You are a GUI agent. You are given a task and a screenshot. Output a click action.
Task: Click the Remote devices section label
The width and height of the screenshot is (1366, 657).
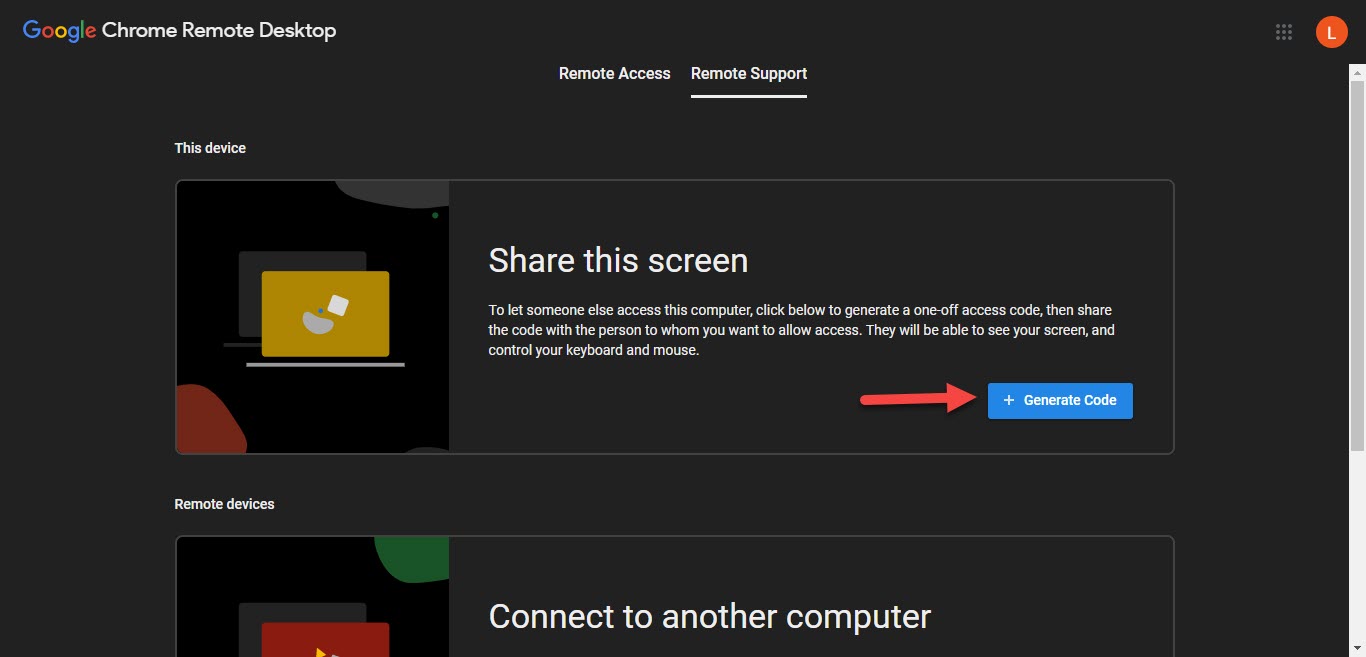(x=224, y=504)
